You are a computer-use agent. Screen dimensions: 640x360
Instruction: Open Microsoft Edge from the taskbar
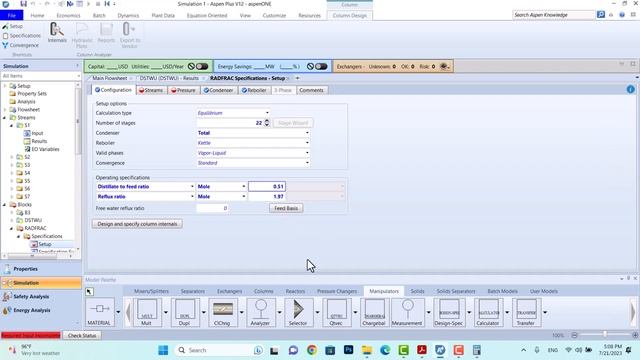coord(385,350)
